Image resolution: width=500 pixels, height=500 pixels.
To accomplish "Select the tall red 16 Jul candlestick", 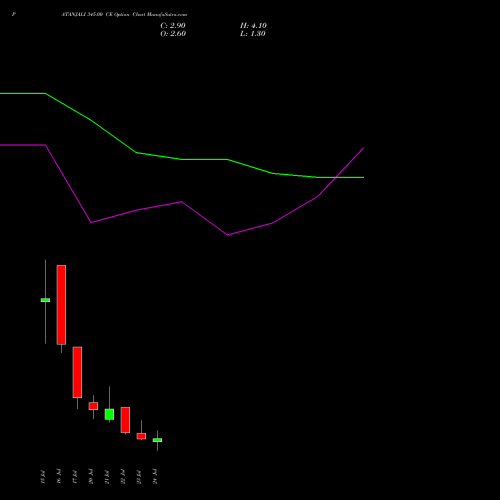I will [x=61, y=305].
